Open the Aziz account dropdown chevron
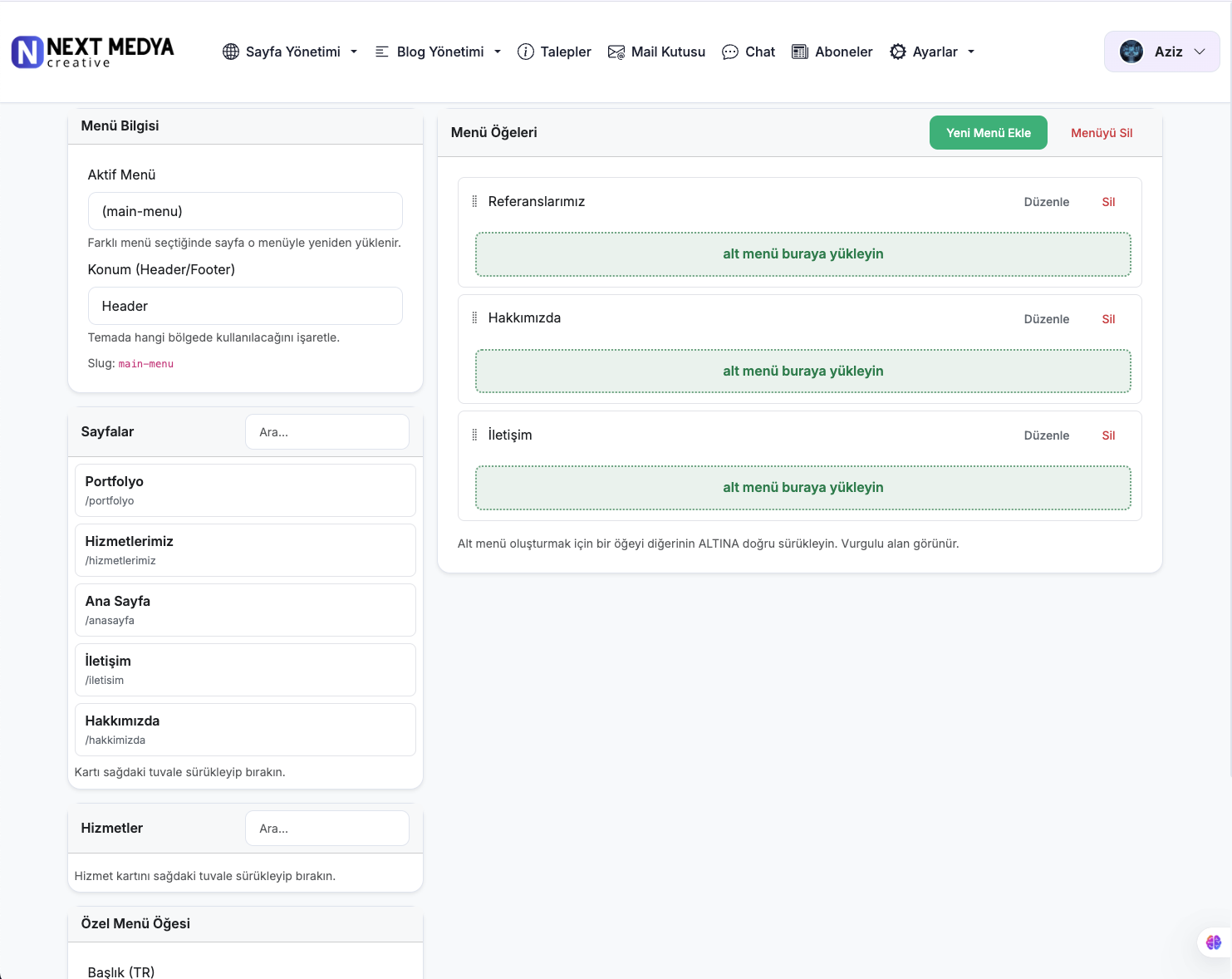Image resolution: width=1232 pixels, height=979 pixels. coord(1200,52)
